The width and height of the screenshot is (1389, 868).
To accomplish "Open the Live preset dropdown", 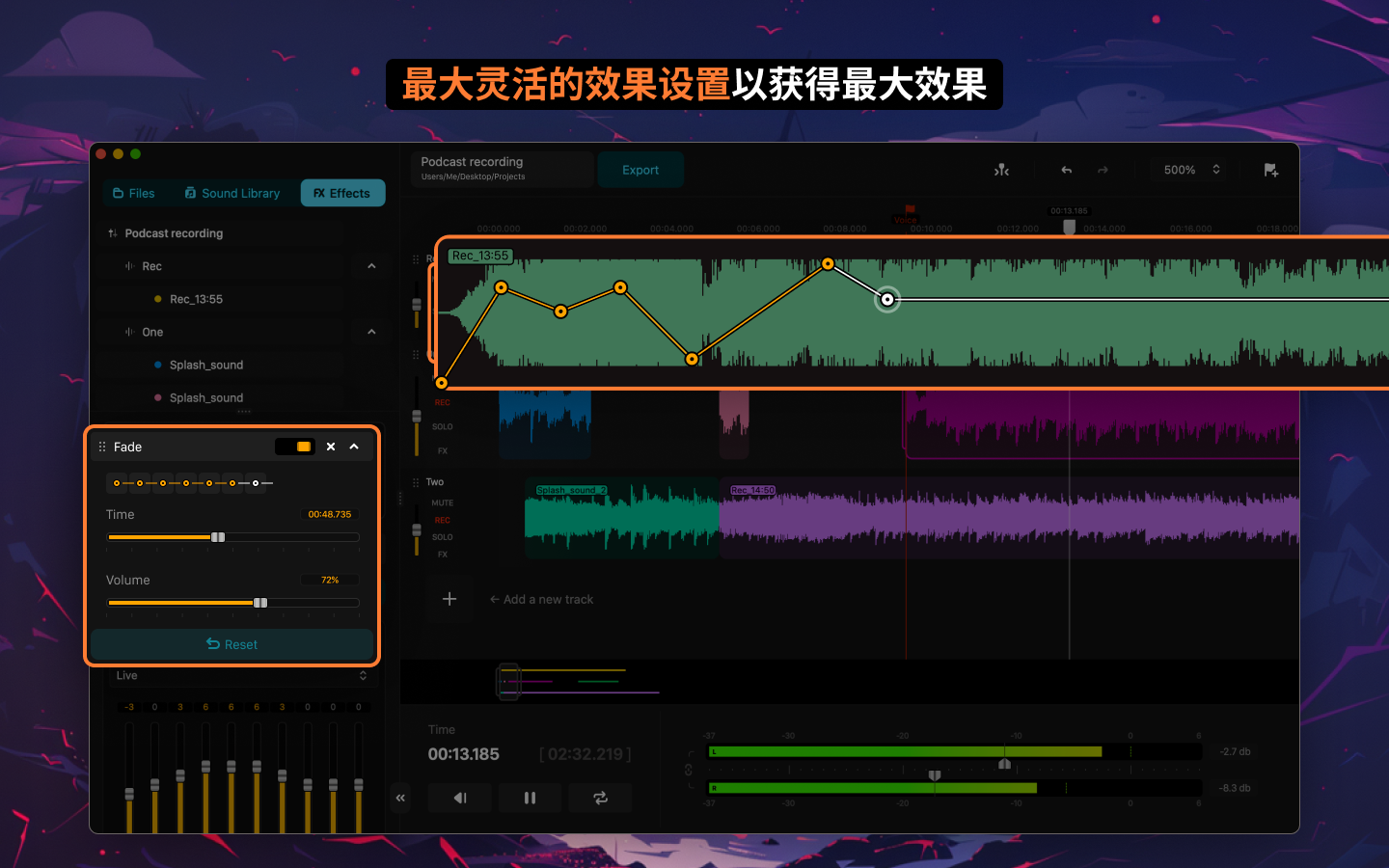I will (x=240, y=676).
